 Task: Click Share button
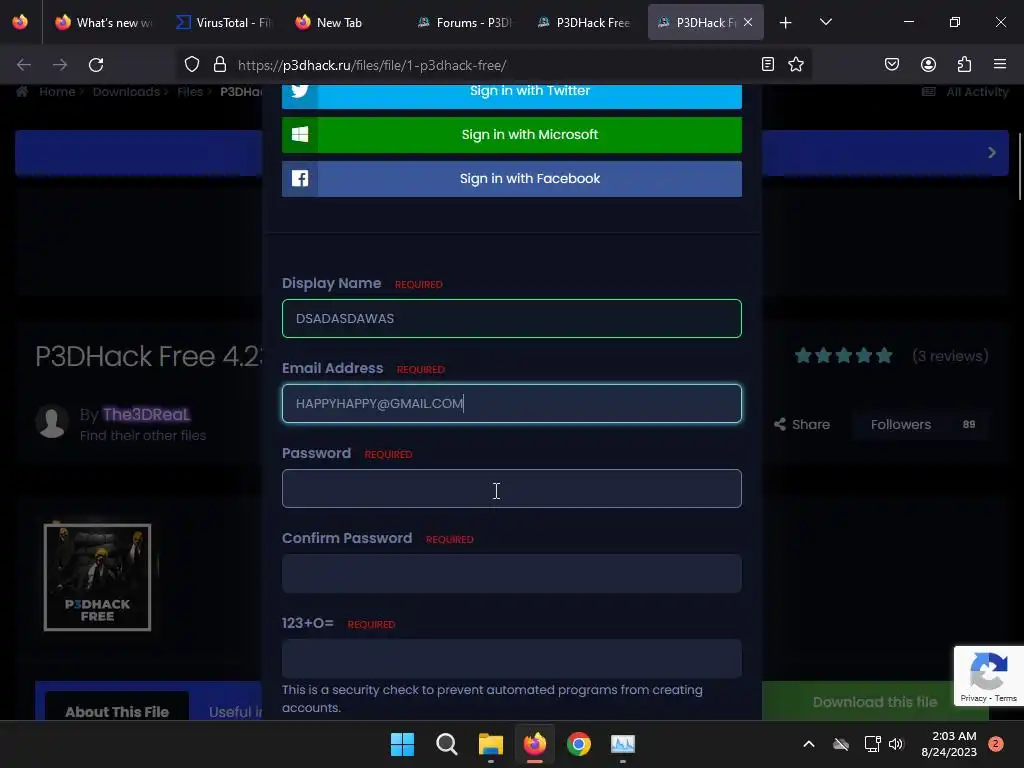coord(802,424)
